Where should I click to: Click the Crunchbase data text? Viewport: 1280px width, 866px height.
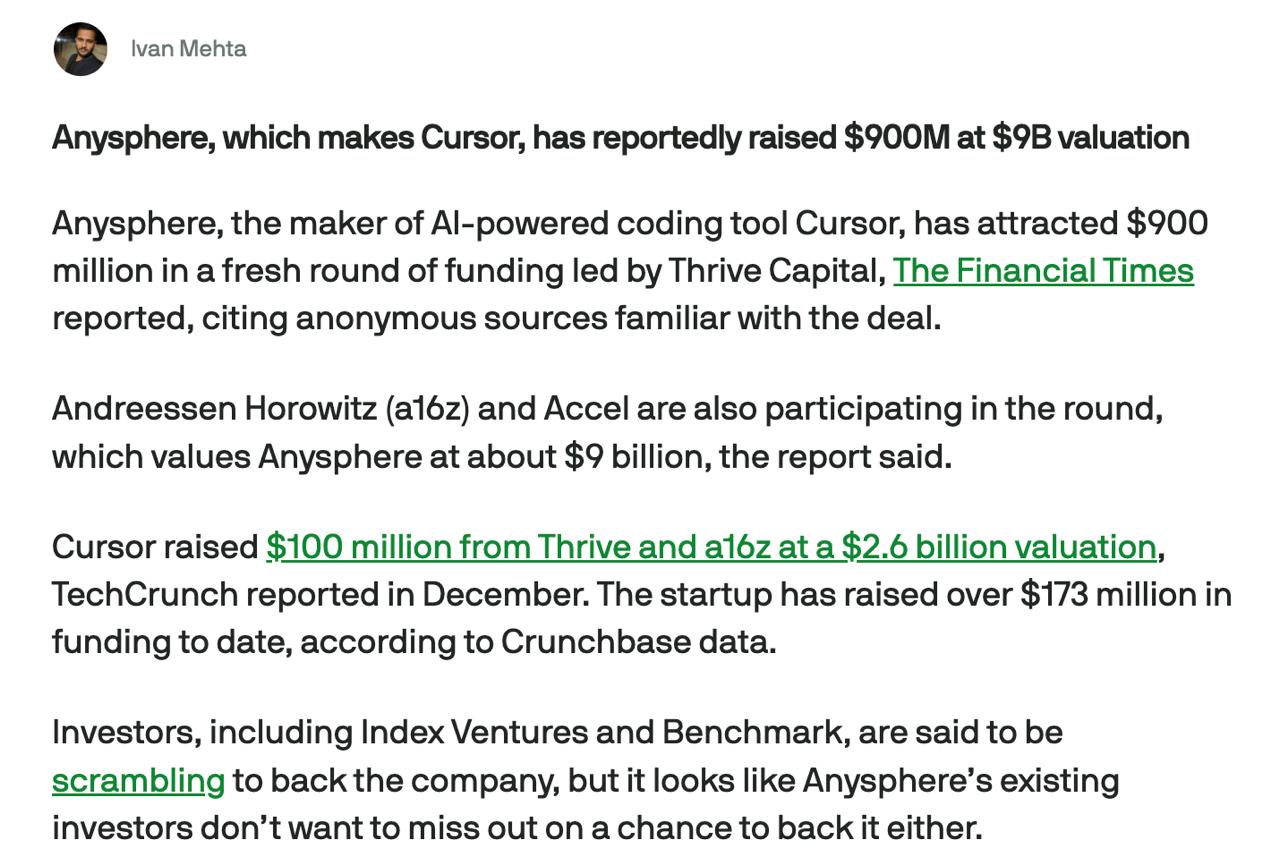[x=638, y=642]
